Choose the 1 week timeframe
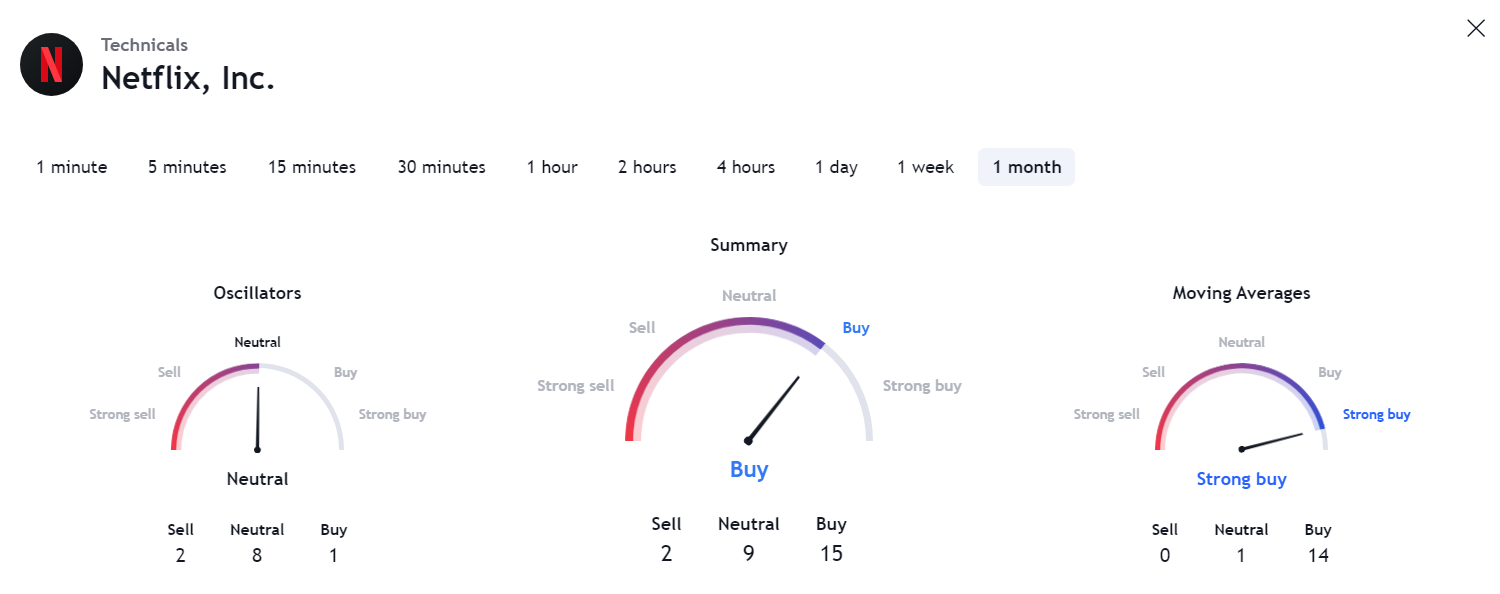 925,167
